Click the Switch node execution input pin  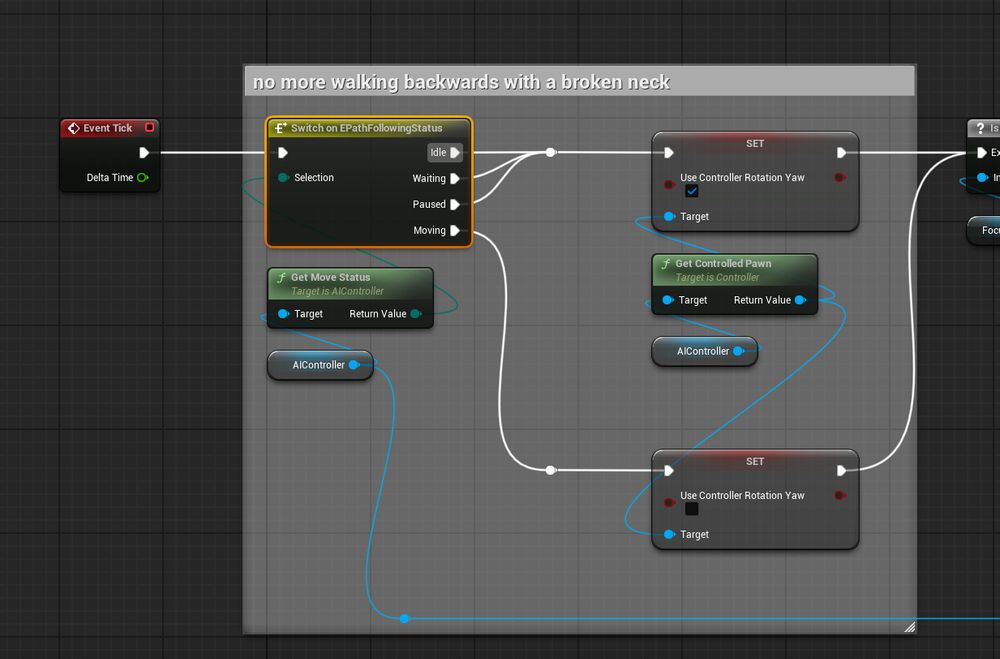tap(283, 152)
